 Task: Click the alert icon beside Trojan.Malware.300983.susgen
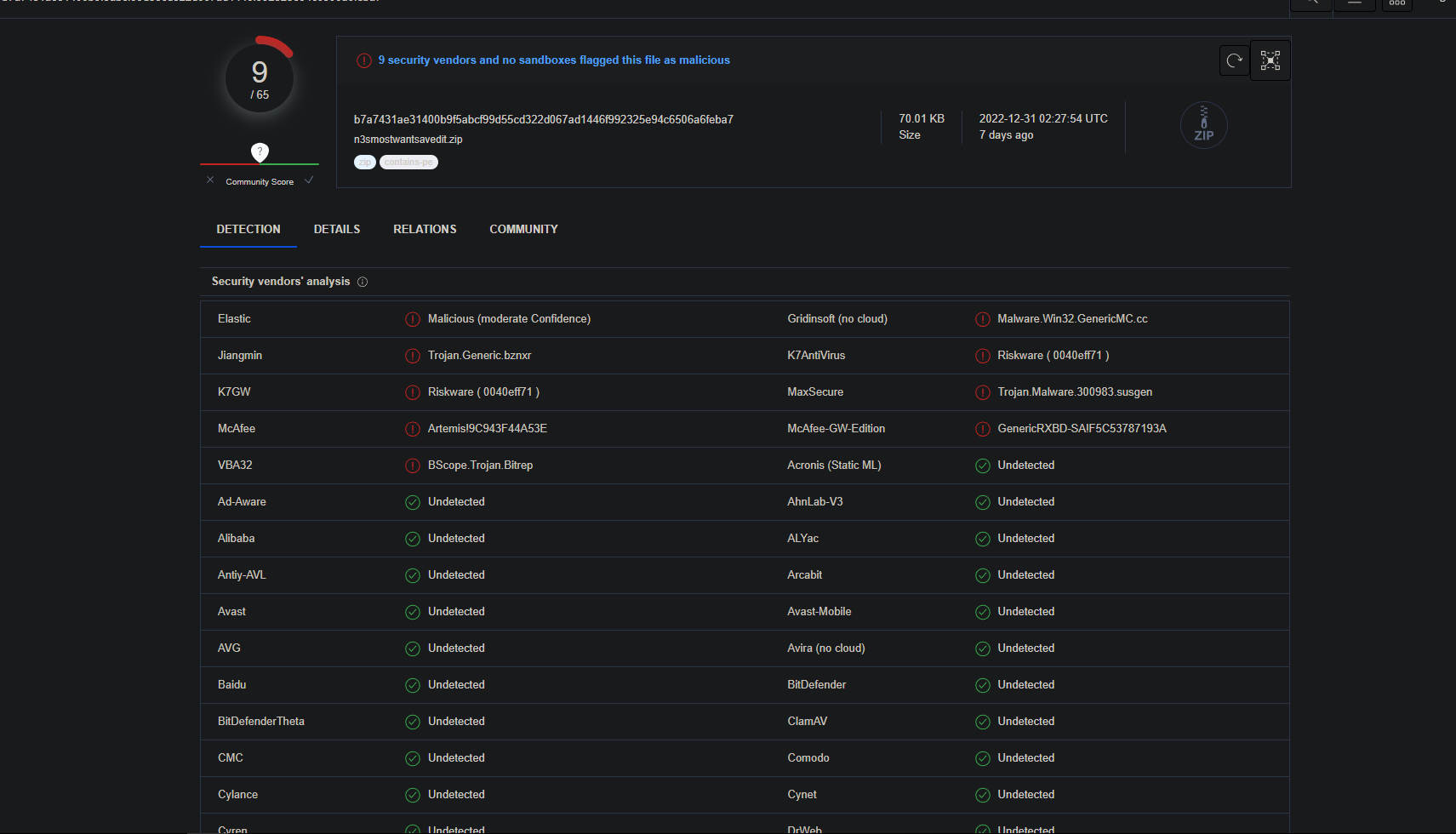[983, 392]
